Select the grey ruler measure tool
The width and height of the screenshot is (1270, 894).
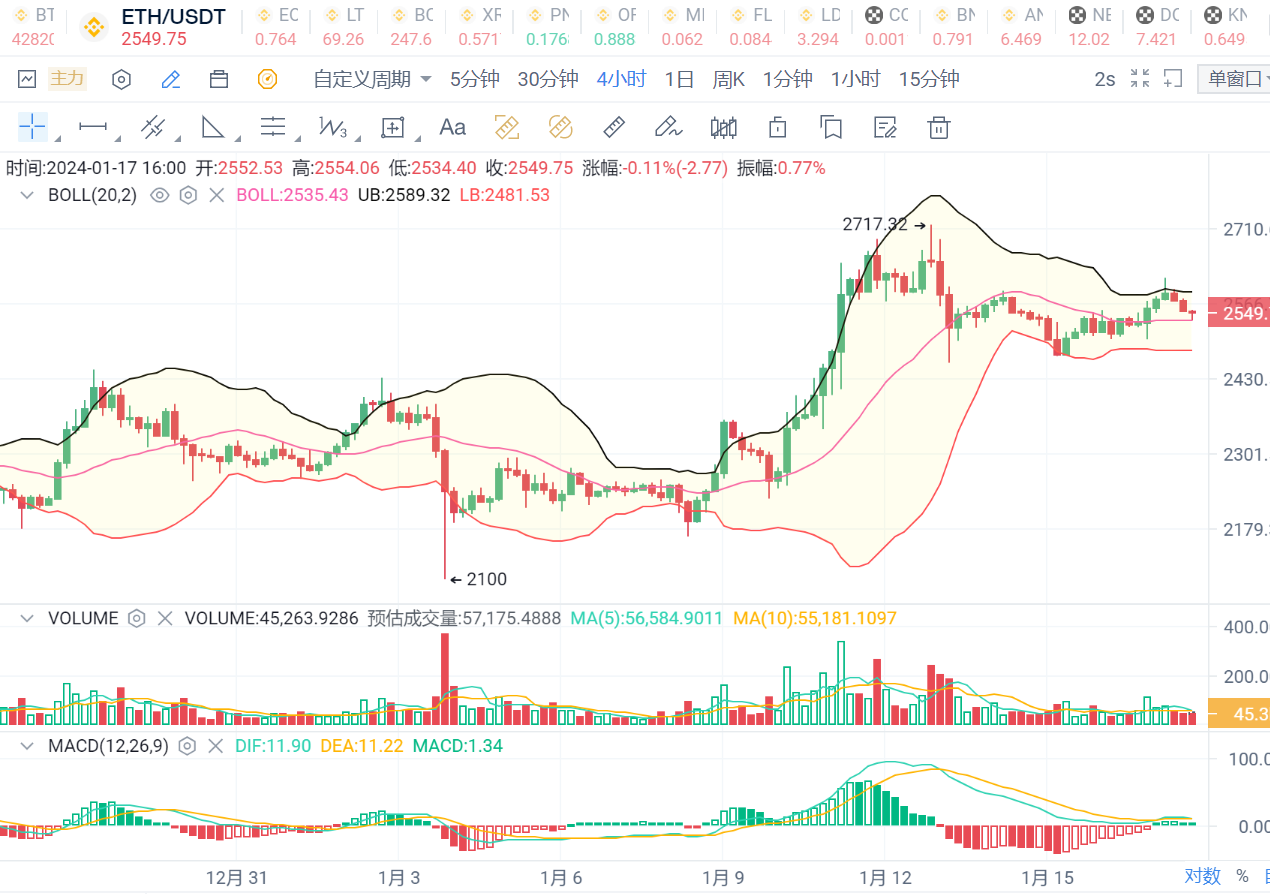tap(614, 126)
